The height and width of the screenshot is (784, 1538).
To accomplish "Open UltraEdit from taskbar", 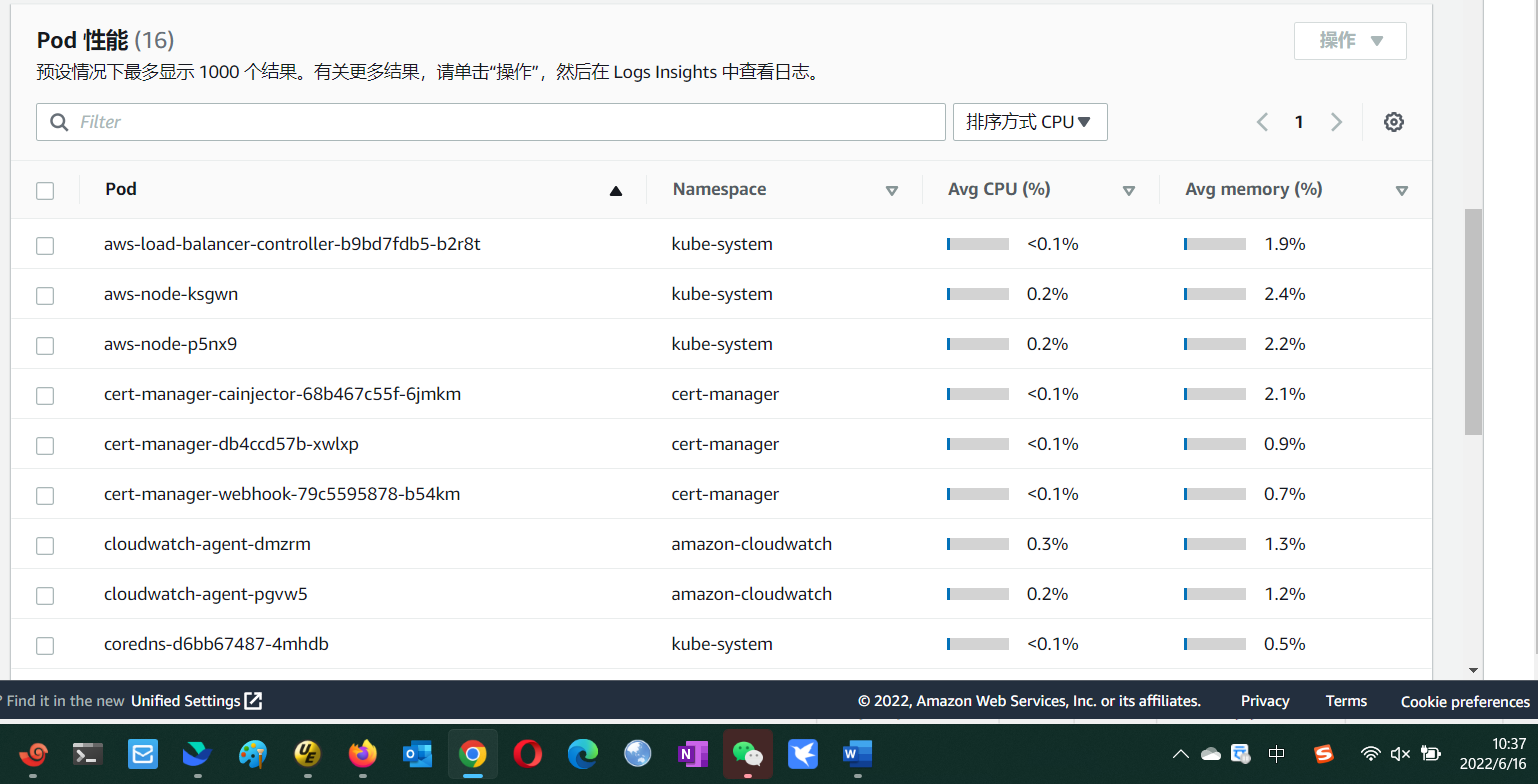I will point(307,754).
